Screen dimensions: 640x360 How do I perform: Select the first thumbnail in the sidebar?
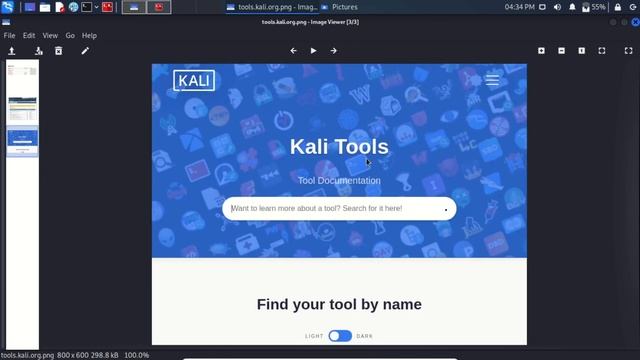(22, 71)
